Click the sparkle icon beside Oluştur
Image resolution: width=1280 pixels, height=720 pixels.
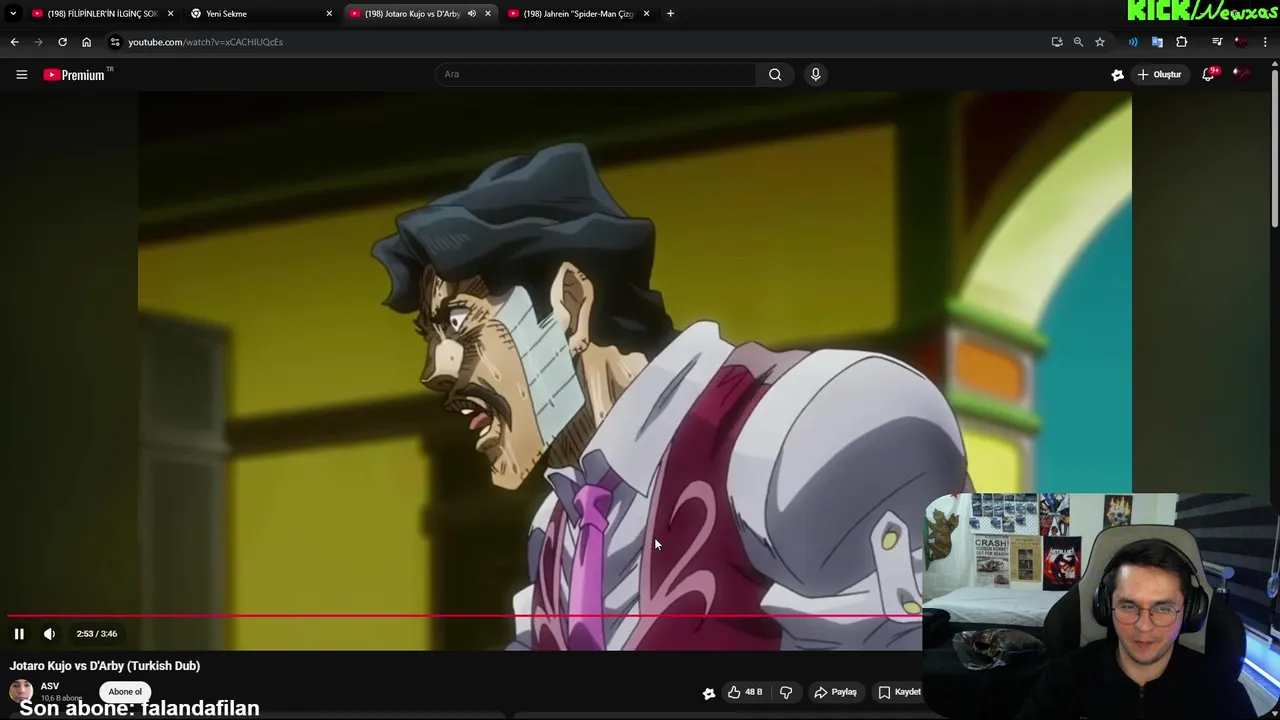1118,74
